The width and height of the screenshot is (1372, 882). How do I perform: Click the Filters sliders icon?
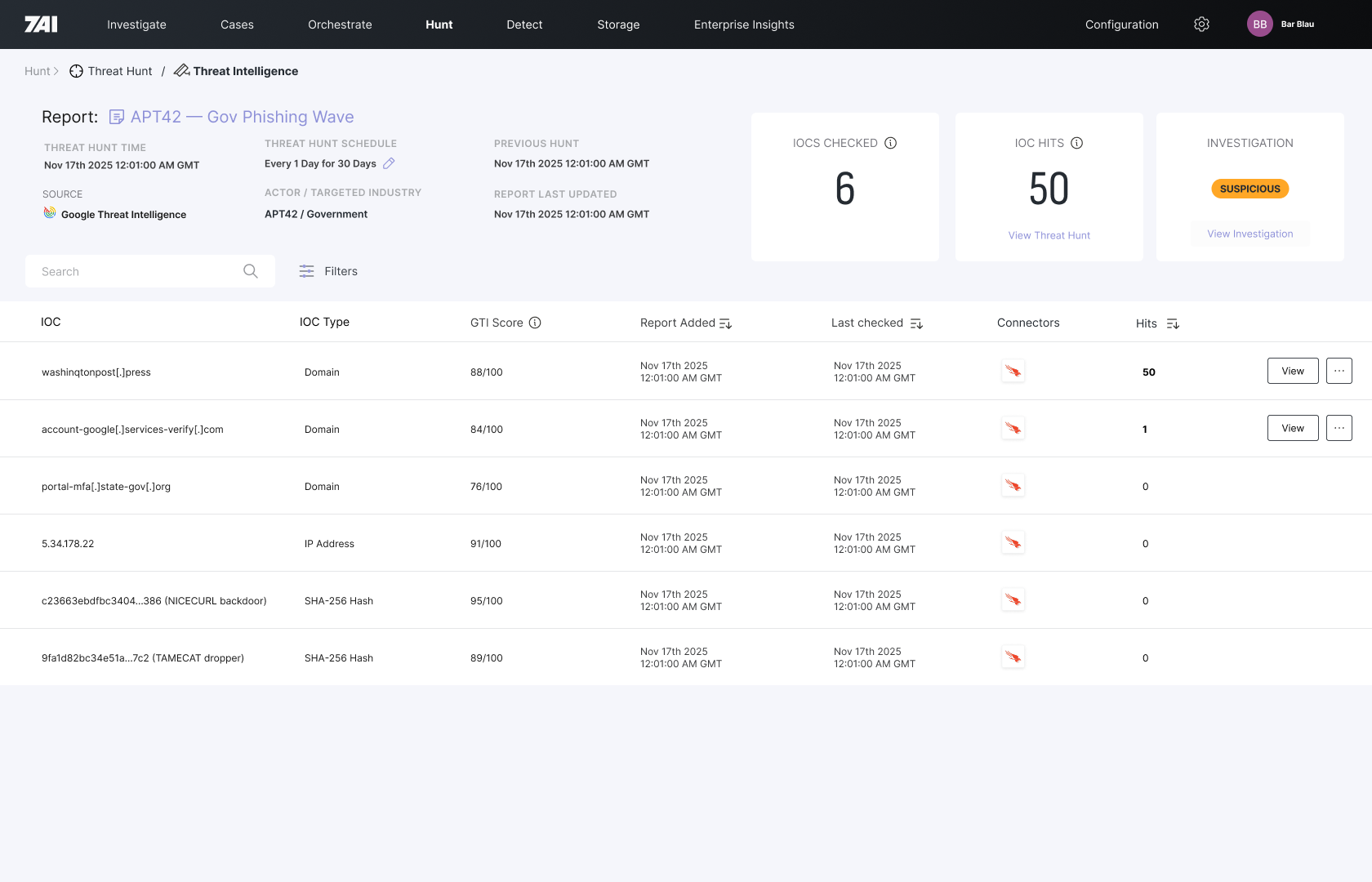306,271
